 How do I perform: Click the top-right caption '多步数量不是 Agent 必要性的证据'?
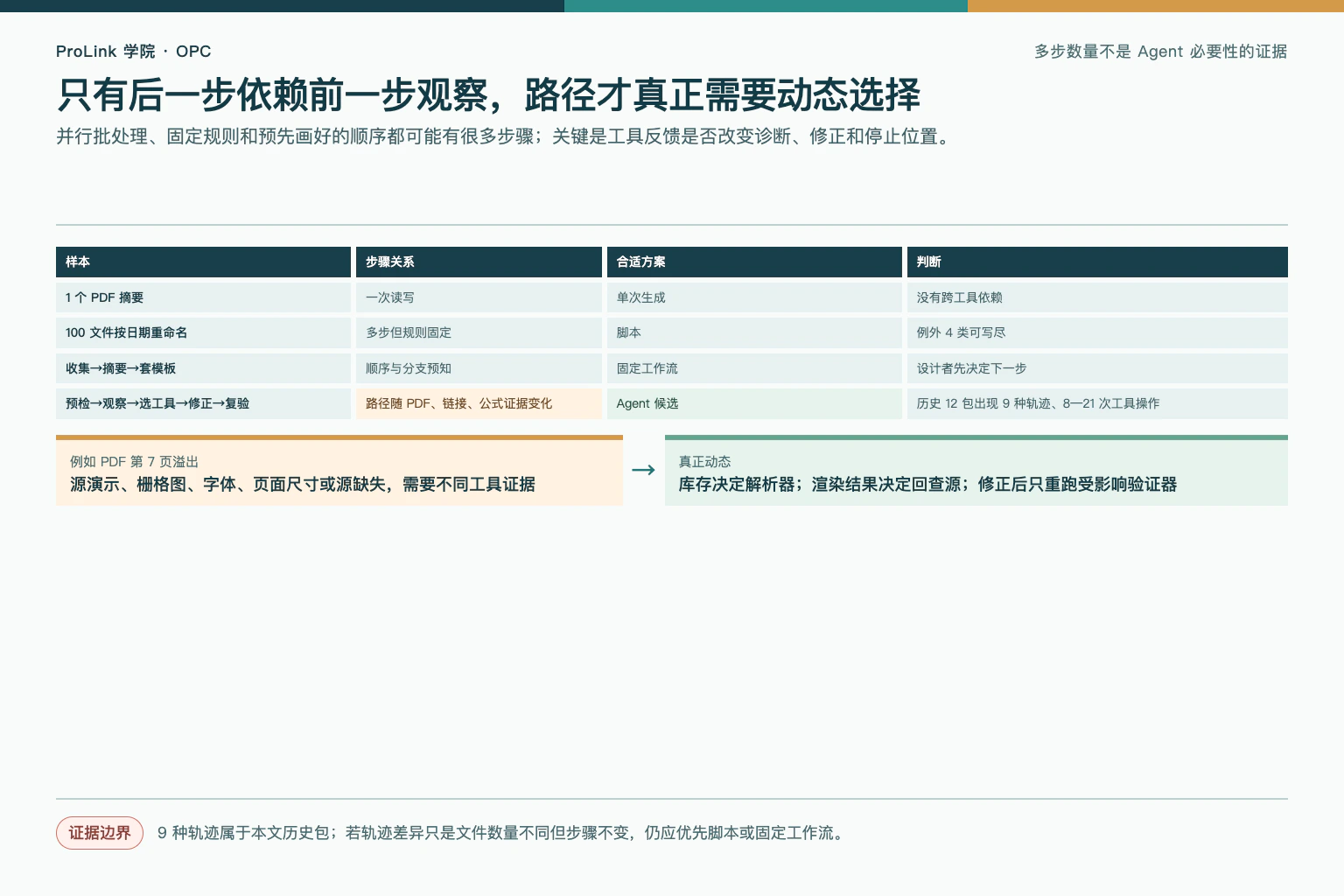click(1160, 52)
